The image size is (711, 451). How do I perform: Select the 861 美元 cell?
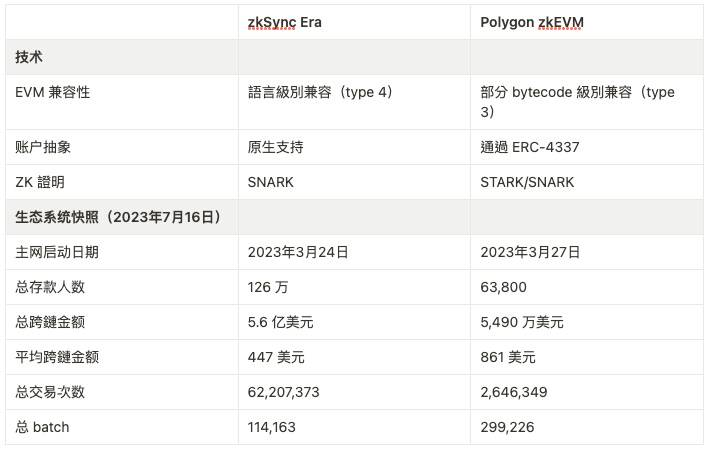[x=587, y=357]
